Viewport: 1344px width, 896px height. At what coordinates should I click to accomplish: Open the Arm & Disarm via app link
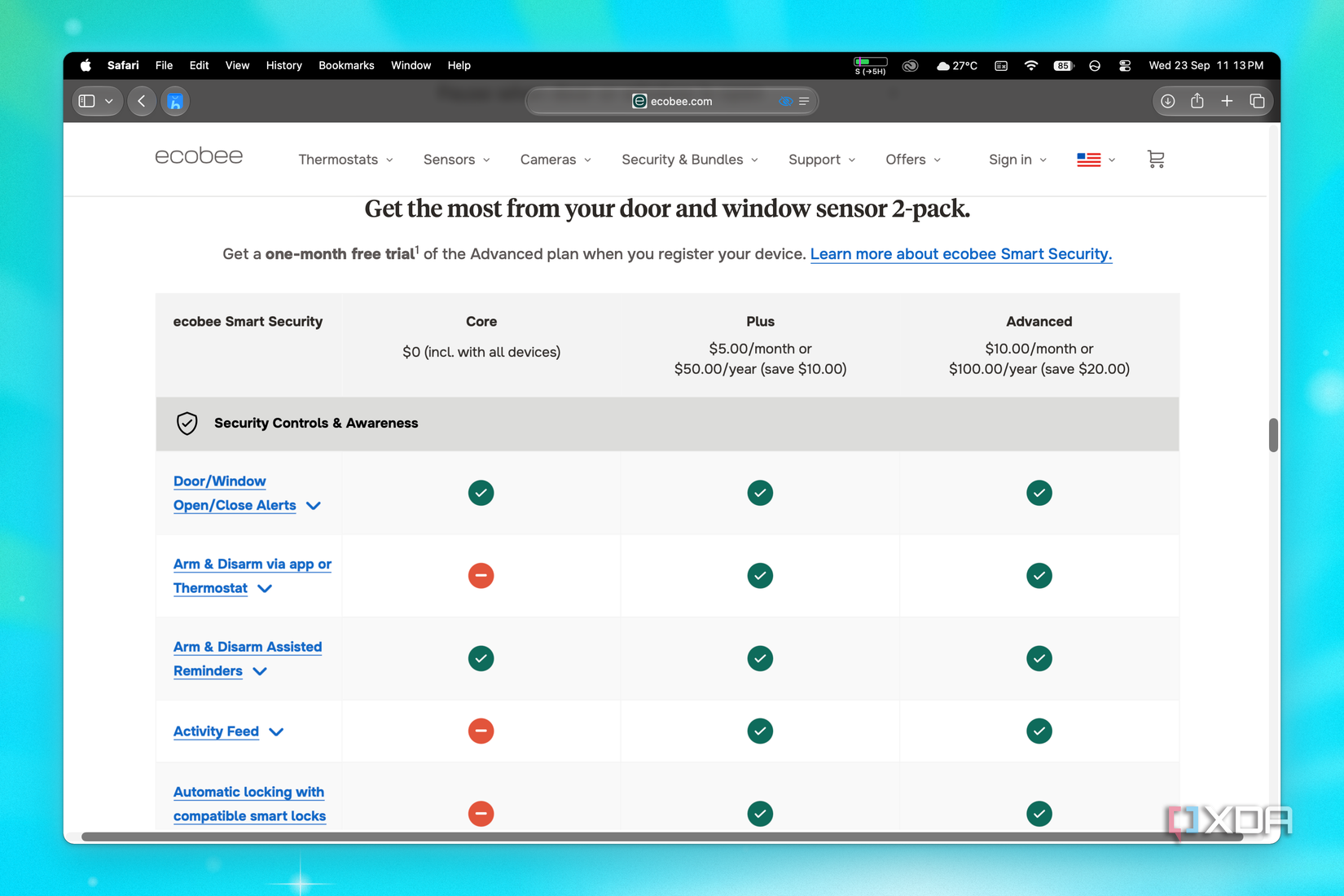coord(253,576)
